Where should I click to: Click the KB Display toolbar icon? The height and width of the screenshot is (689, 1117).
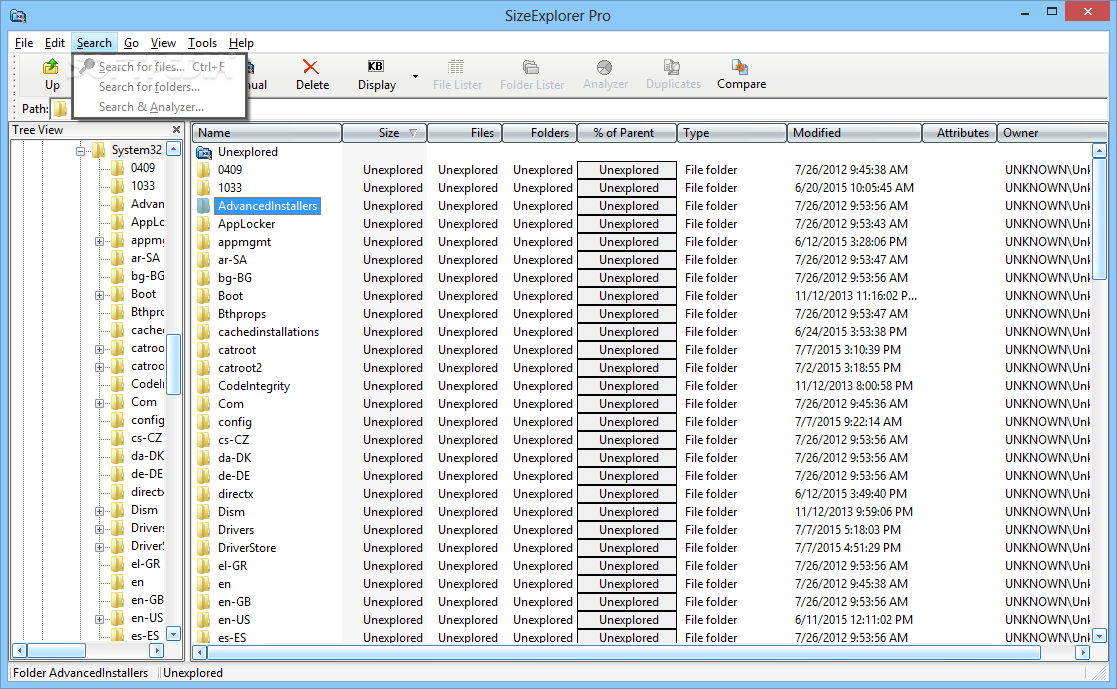(x=375, y=66)
